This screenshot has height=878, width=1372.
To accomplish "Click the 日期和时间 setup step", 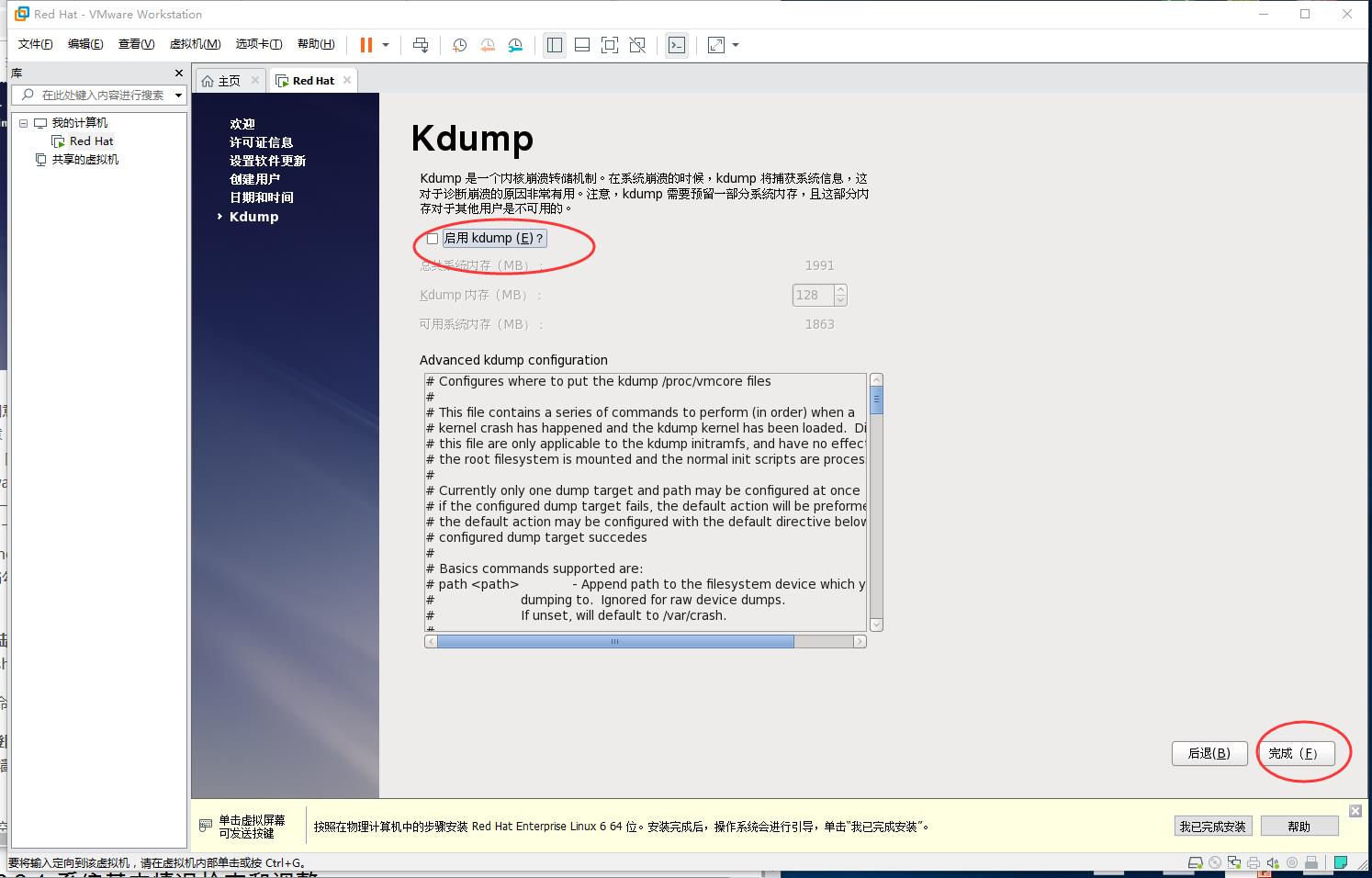I will click(261, 197).
